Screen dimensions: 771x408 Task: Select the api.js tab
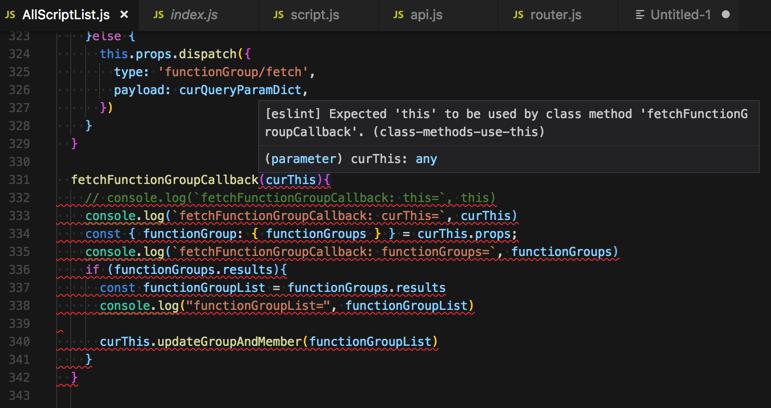pos(426,15)
